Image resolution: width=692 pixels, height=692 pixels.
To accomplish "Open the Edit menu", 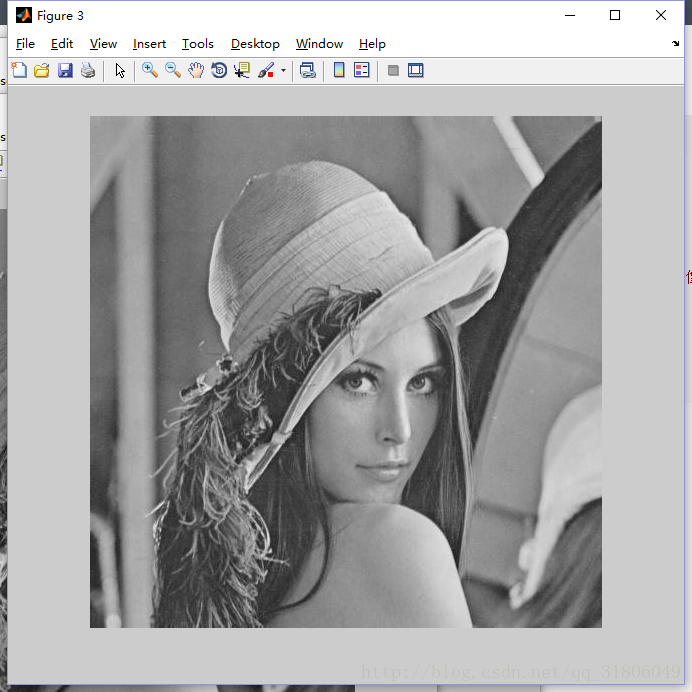I will (62, 44).
